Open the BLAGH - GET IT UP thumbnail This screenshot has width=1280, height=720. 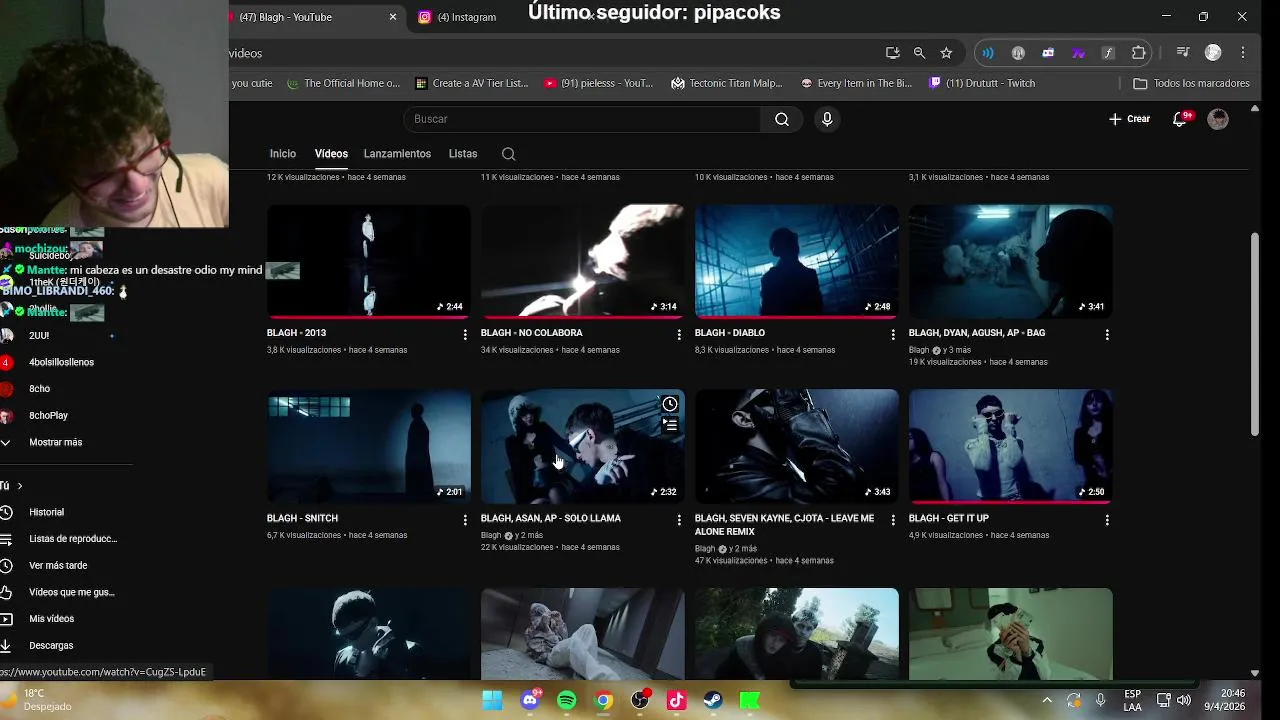[1010, 446]
